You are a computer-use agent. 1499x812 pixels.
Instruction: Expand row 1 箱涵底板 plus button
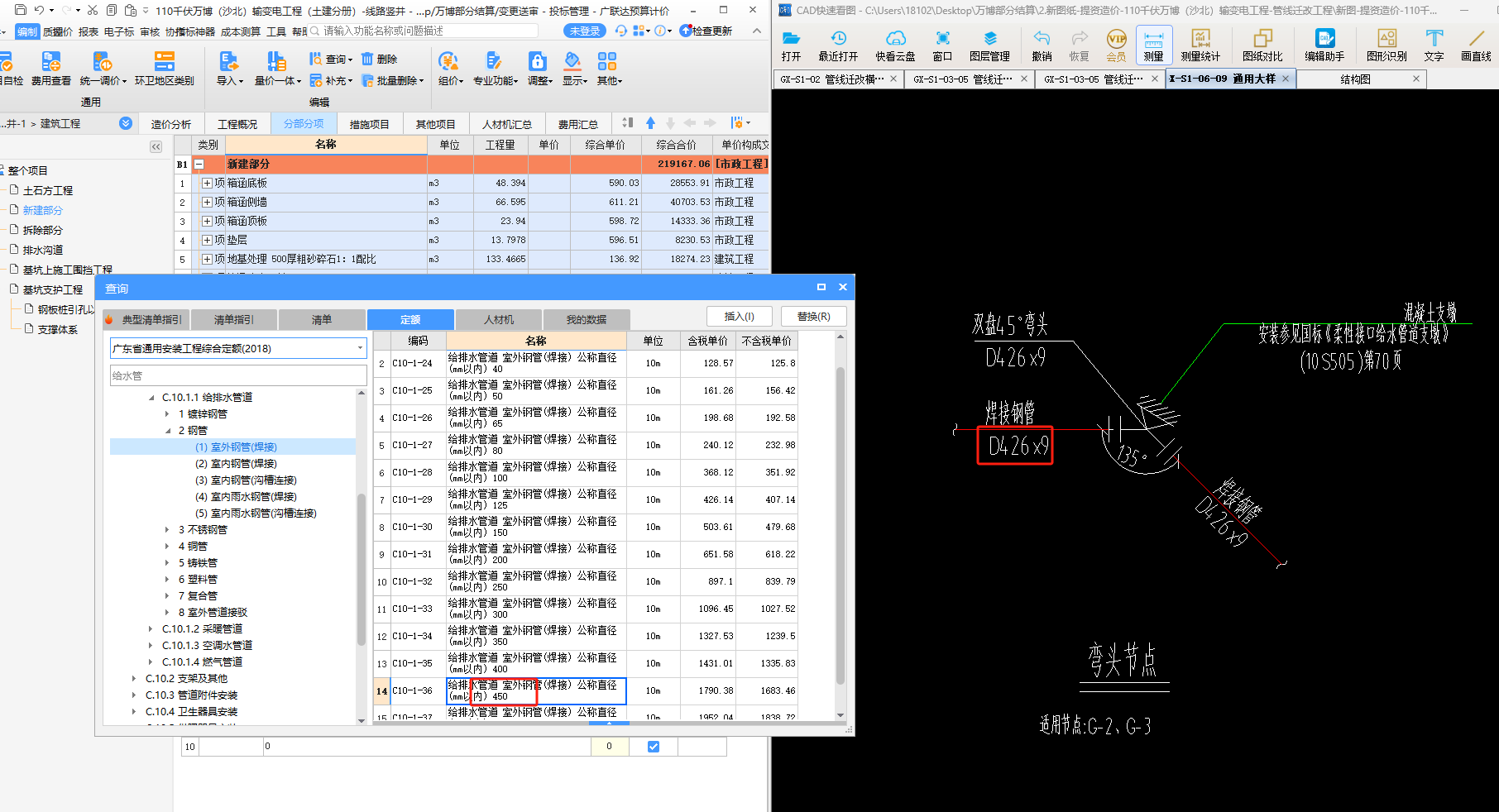(207, 183)
